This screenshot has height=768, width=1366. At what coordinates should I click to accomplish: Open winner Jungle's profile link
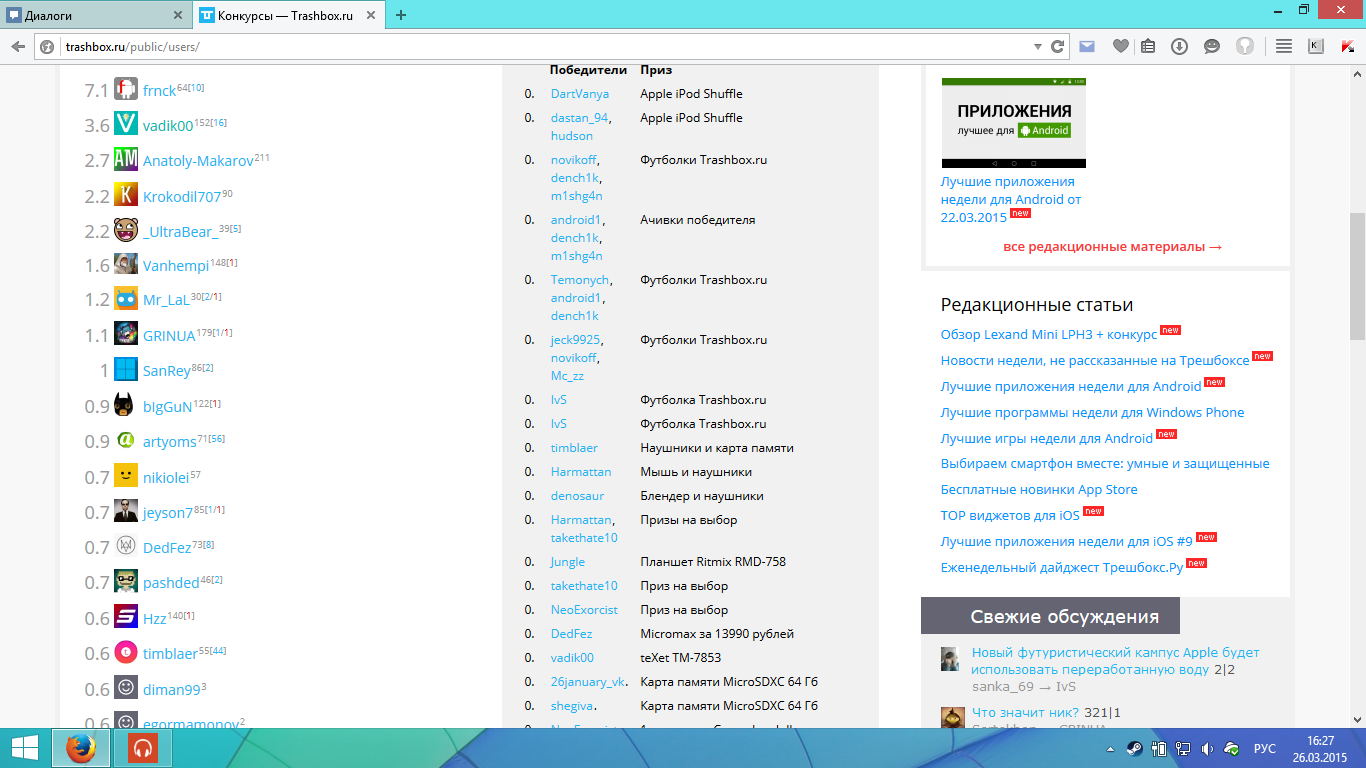(568, 562)
